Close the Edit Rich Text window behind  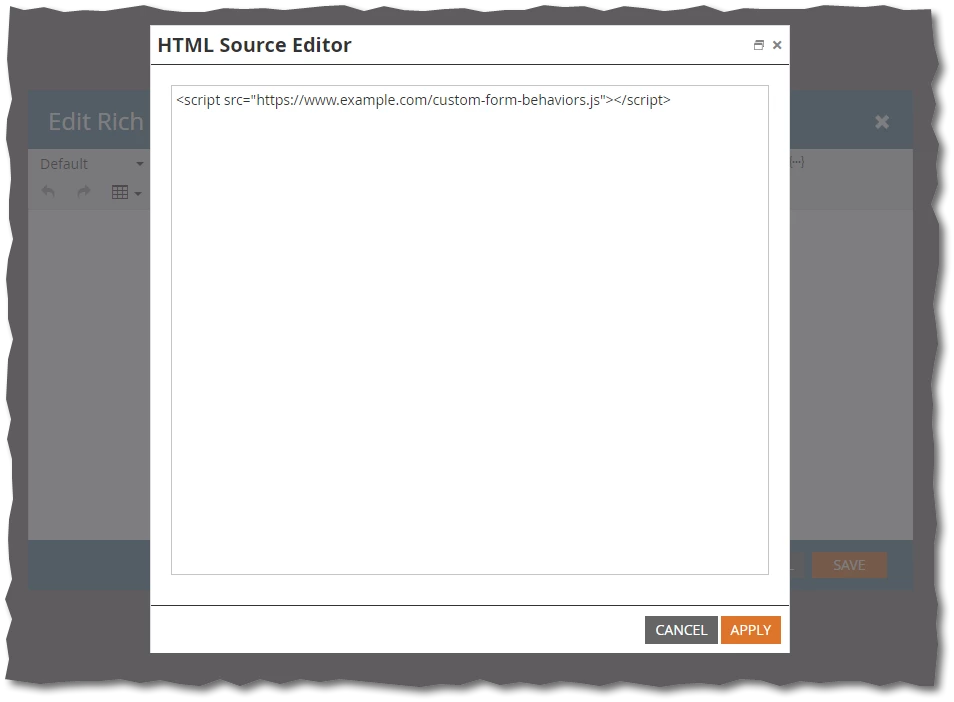point(882,122)
